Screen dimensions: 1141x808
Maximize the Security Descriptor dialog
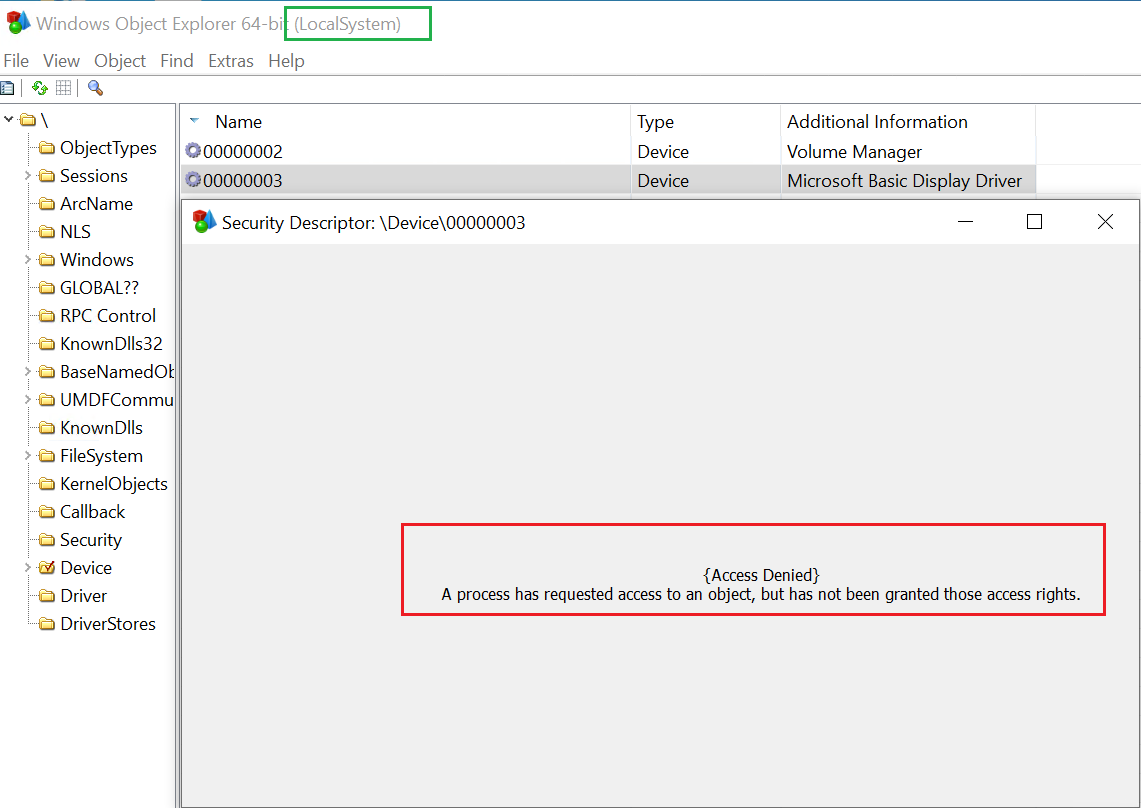pyautogui.click(x=1034, y=222)
